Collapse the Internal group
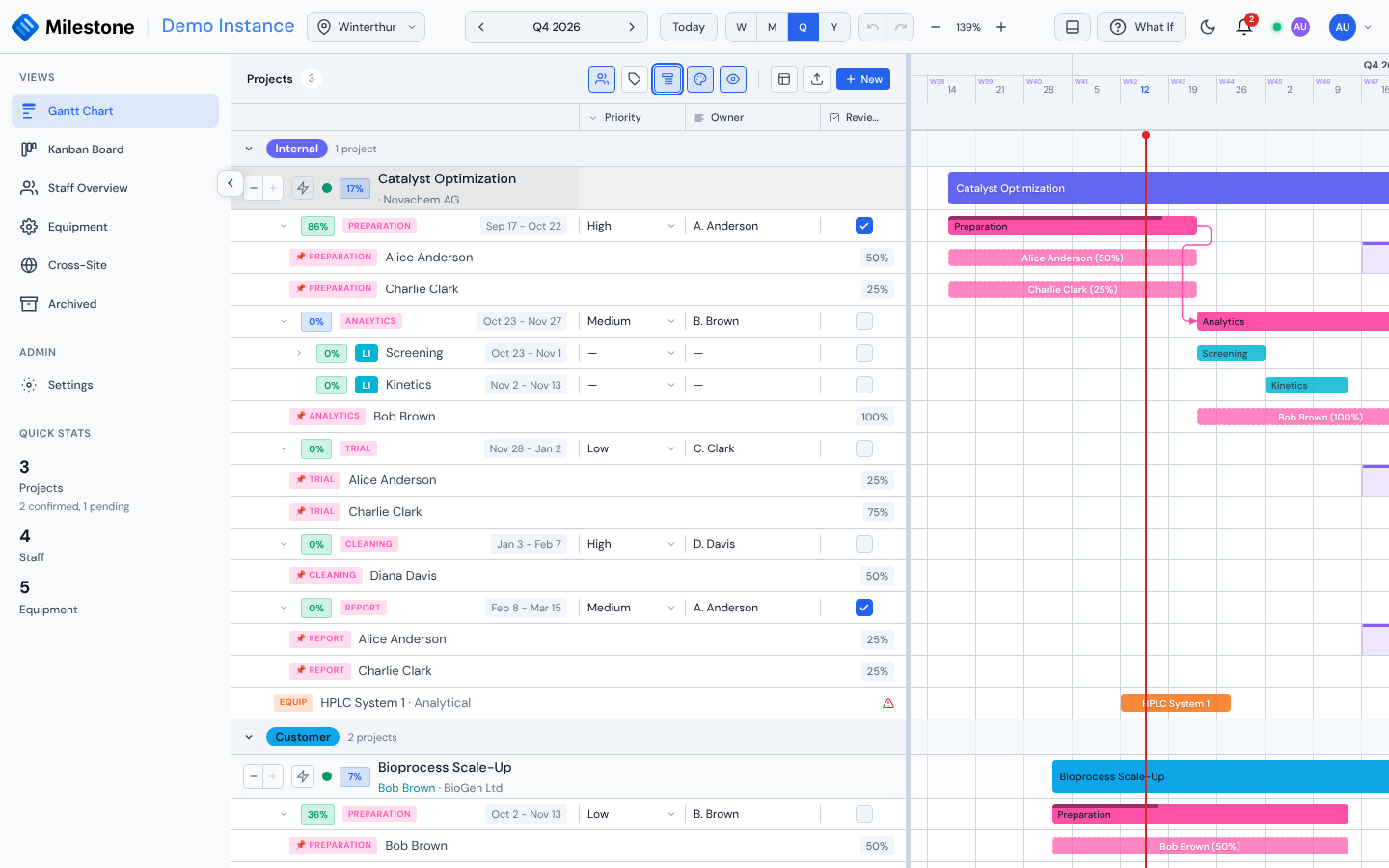Image resolution: width=1389 pixels, height=868 pixels. tap(249, 149)
